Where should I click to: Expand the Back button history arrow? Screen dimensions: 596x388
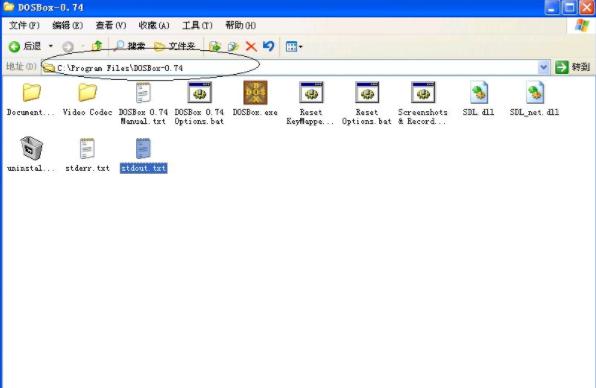pos(51,46)
